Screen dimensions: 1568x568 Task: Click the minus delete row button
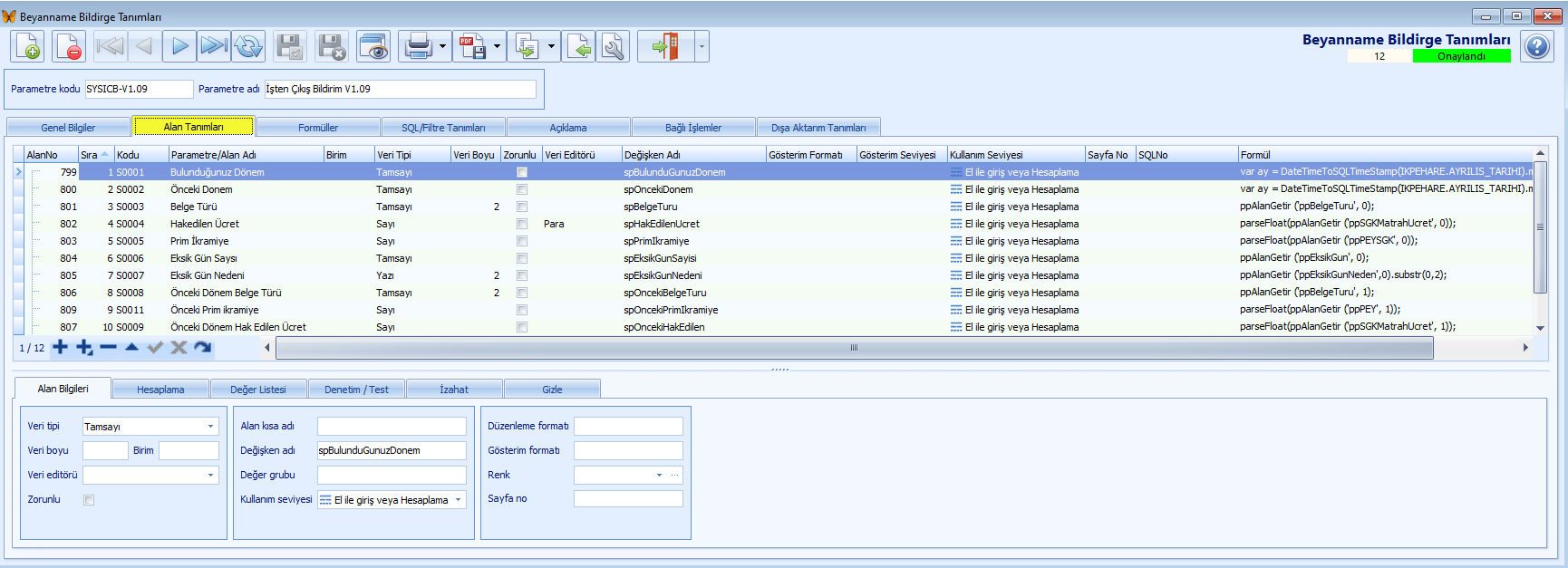109,347
